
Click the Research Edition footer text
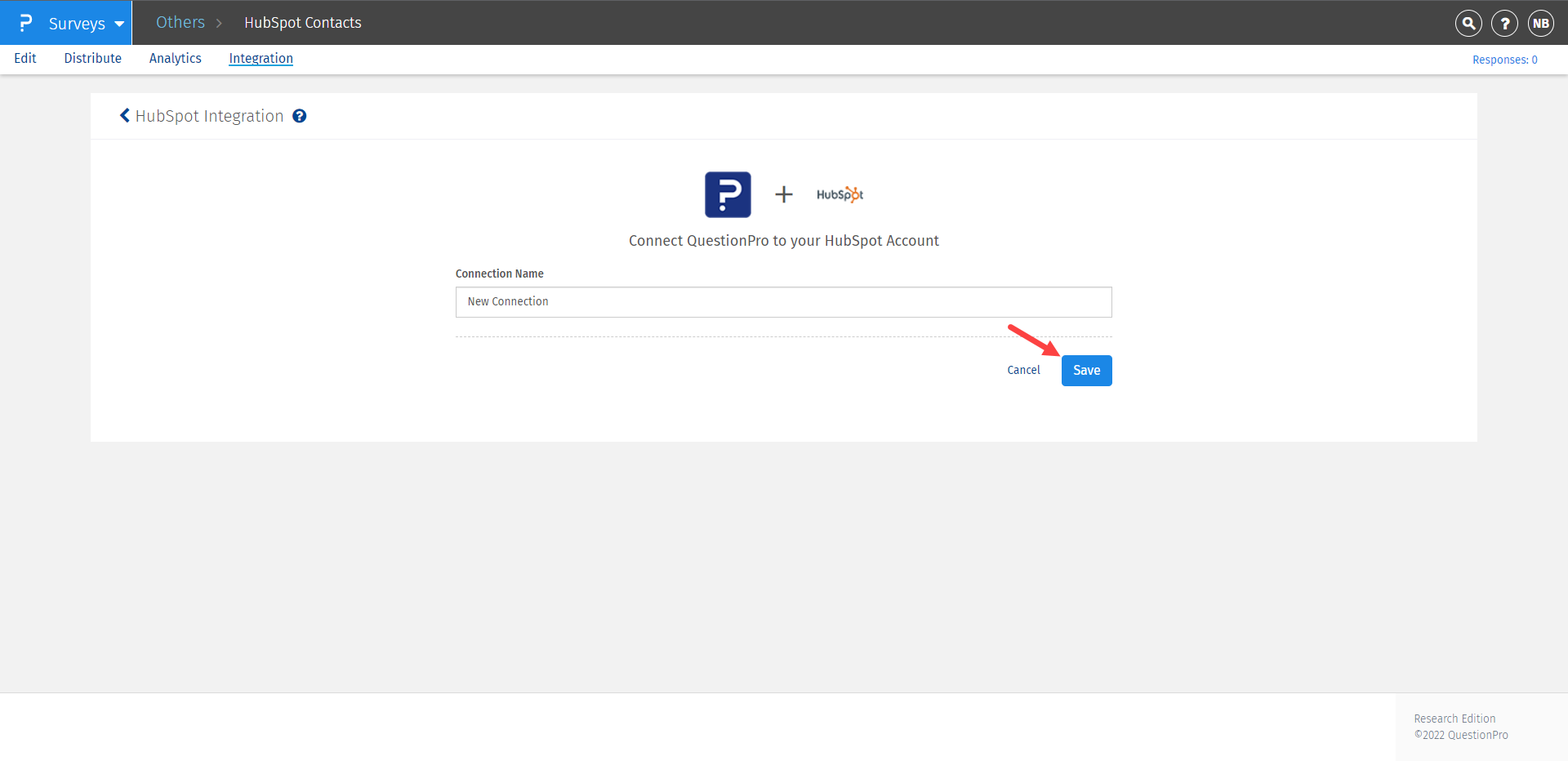click(x=1454, y=719)
